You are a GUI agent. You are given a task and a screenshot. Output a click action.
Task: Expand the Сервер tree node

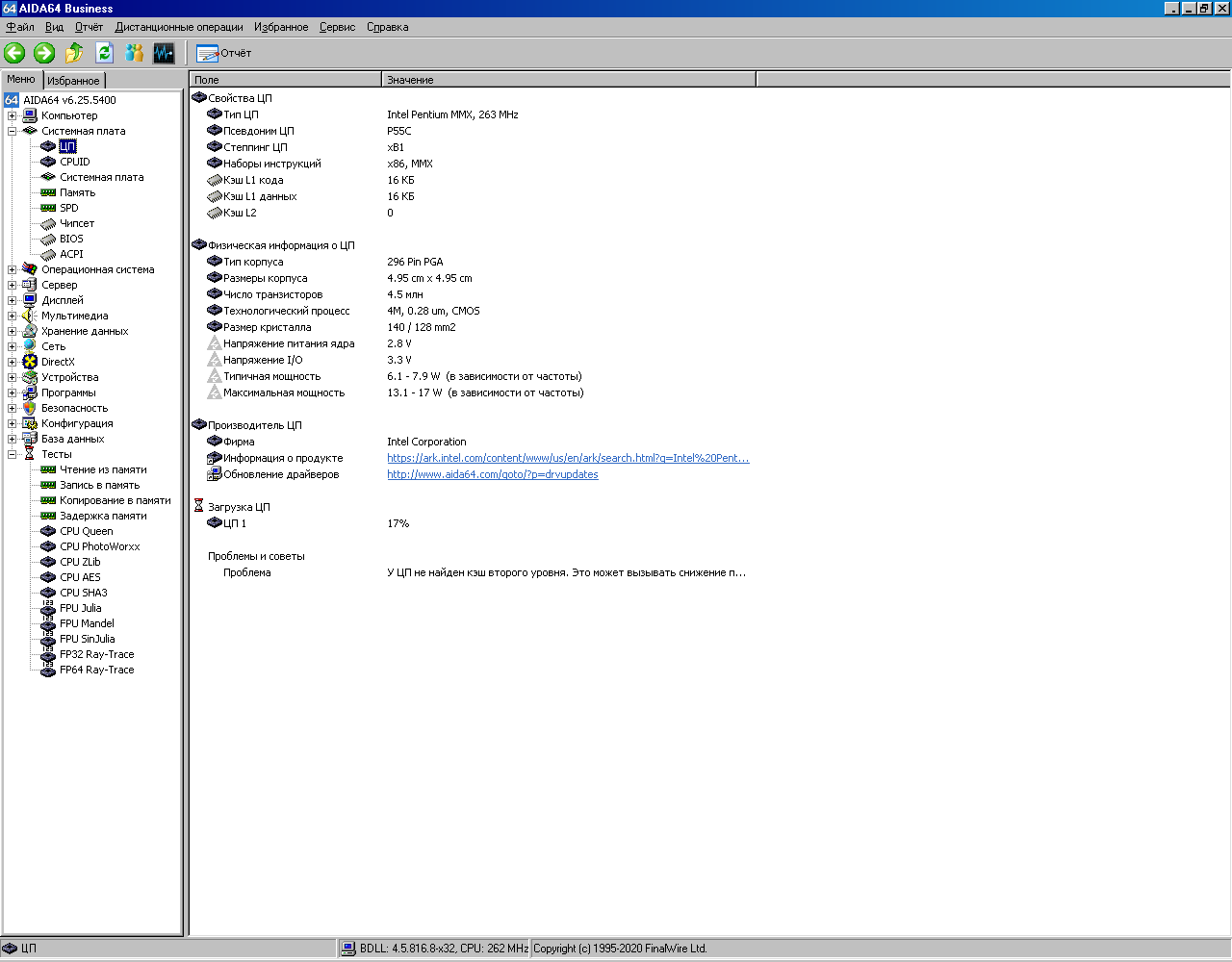[12, 285]
